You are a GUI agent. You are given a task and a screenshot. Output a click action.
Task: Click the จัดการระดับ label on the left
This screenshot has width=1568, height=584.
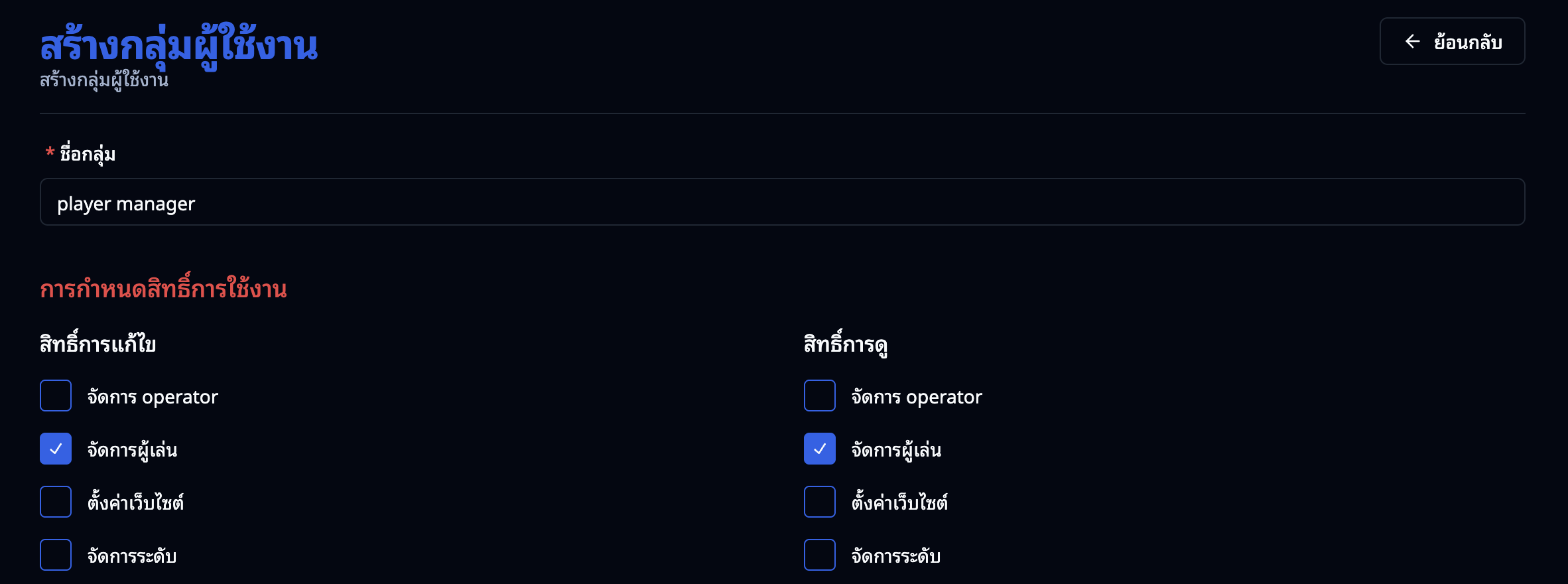click(132, 555)
